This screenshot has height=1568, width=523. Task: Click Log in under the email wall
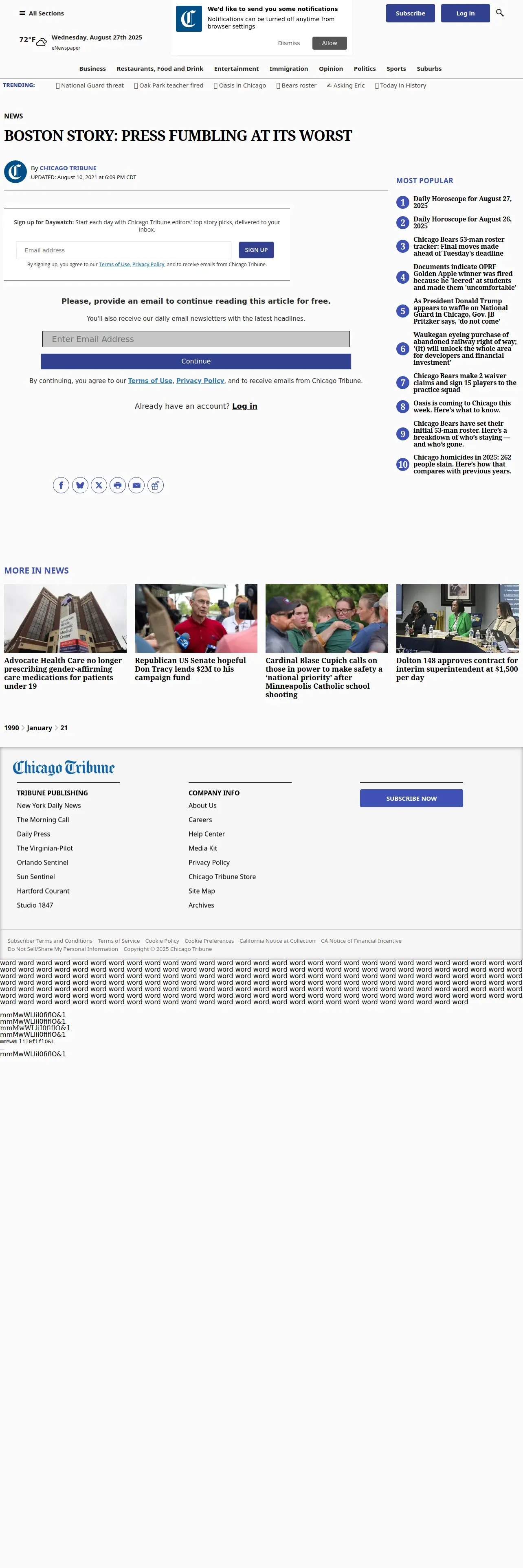coord(245,406)
